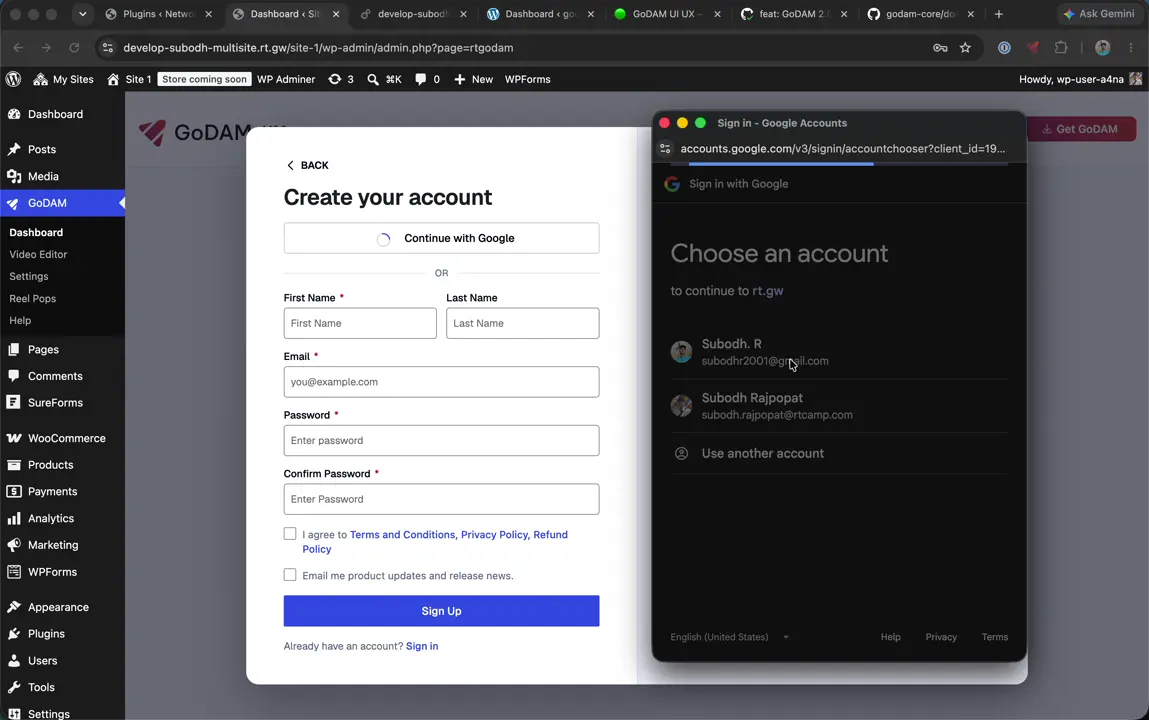Open Help link in Google sign-in window

890,637
